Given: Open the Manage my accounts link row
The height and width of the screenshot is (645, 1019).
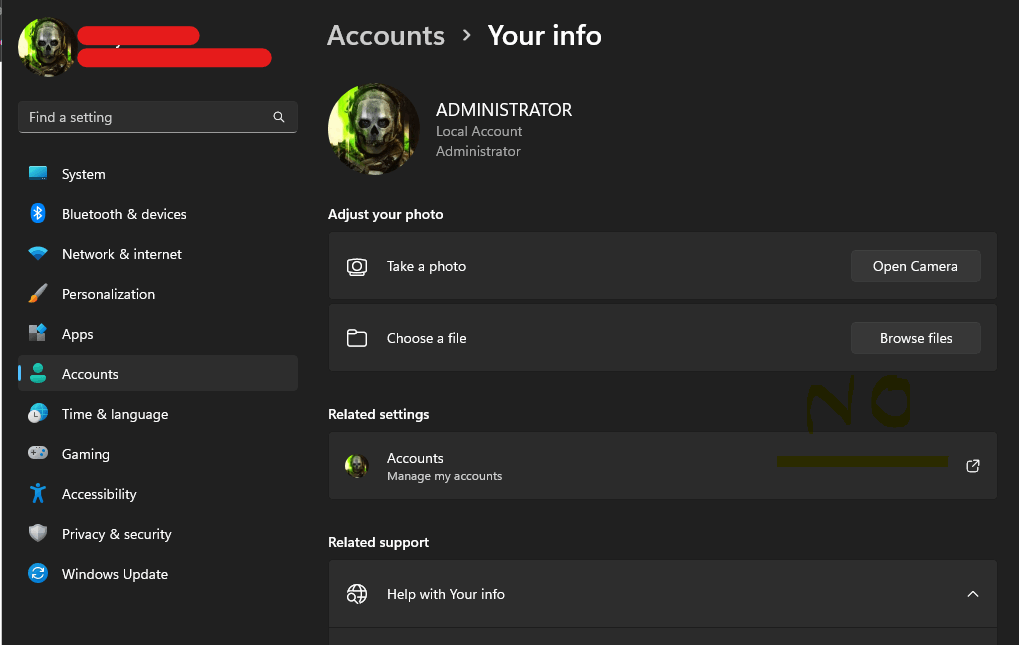Looking at the screenshot, I should click(662, 466).
